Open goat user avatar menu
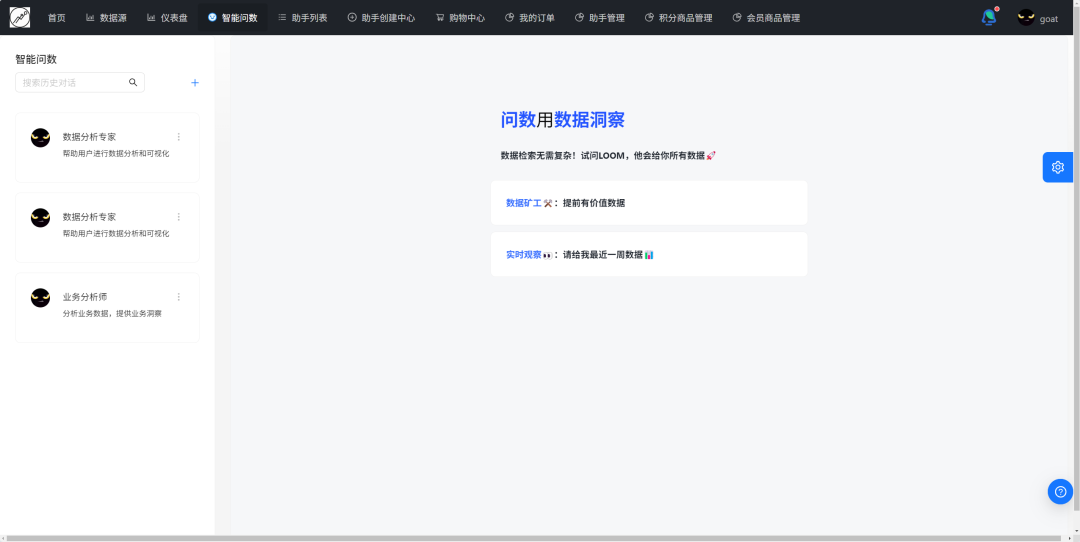 point(1026,18)
